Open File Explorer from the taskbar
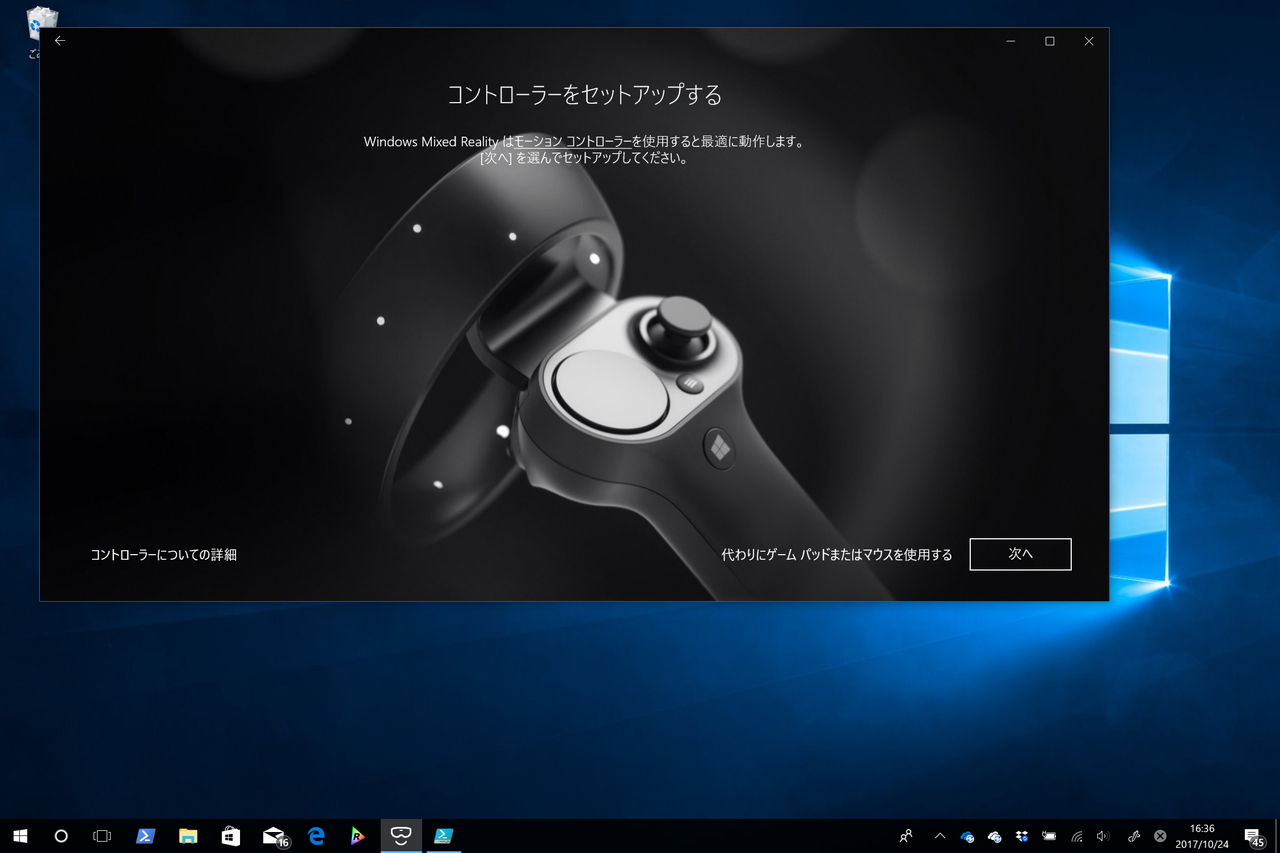This screenshot has height=853, width=1280. tap(188, 836)
